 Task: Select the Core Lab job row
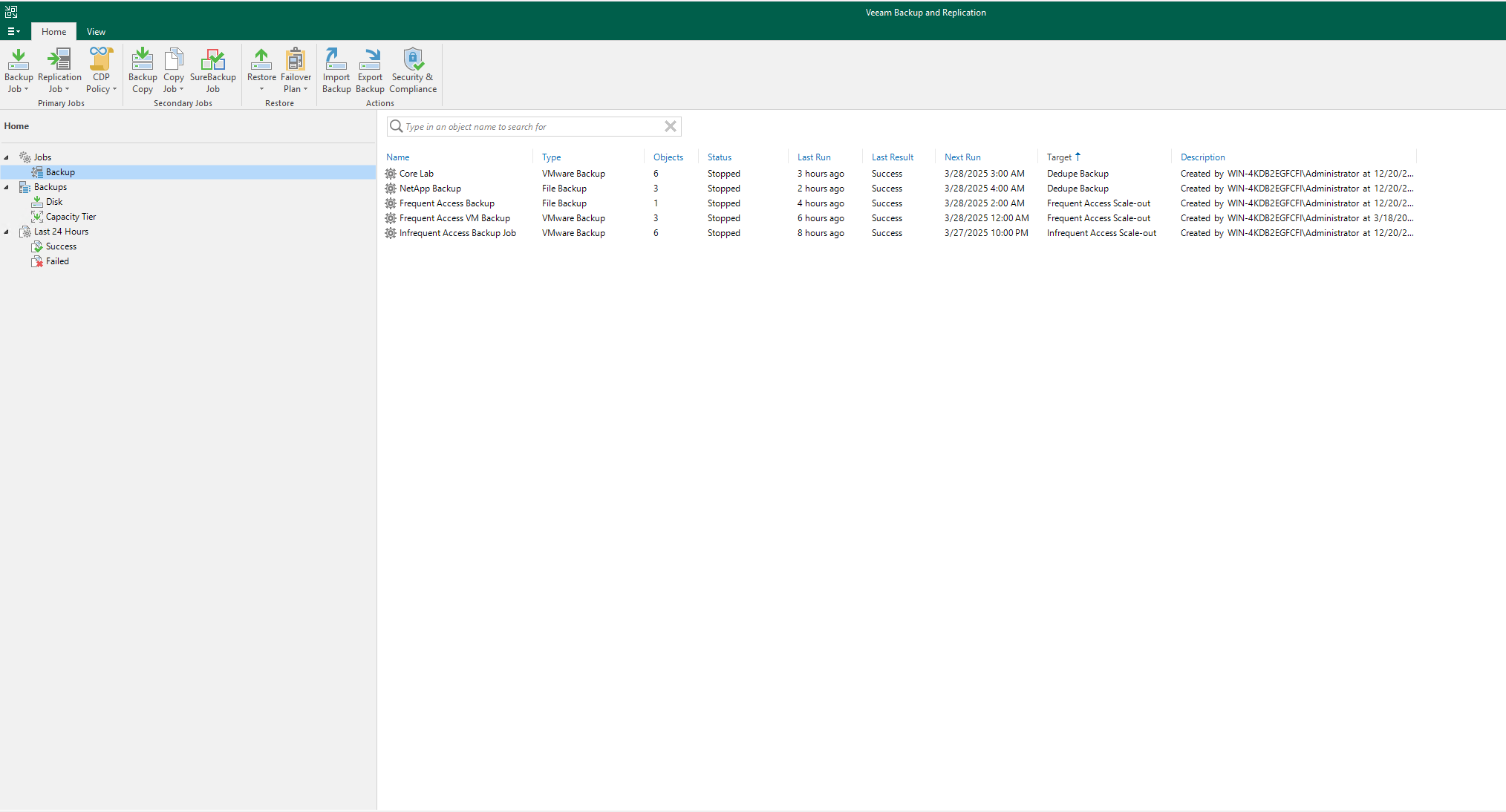click(x=900, y=174)
